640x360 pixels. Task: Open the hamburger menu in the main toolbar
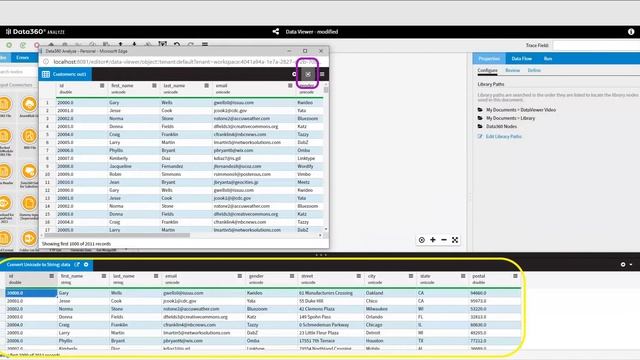205,44
